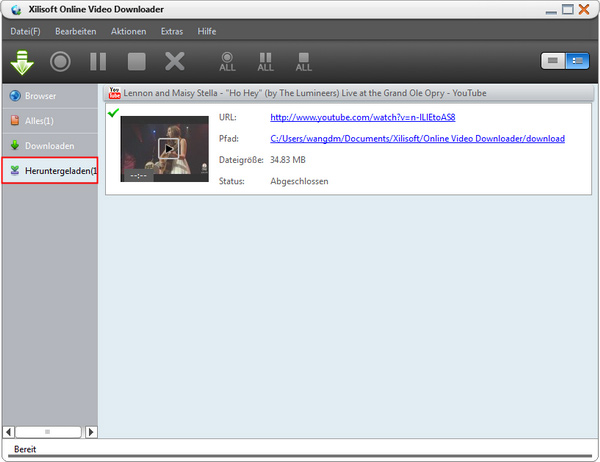This screenshot has width=600, height=462.
Task: Start all downloads button
Action: [x=227, y=62]
